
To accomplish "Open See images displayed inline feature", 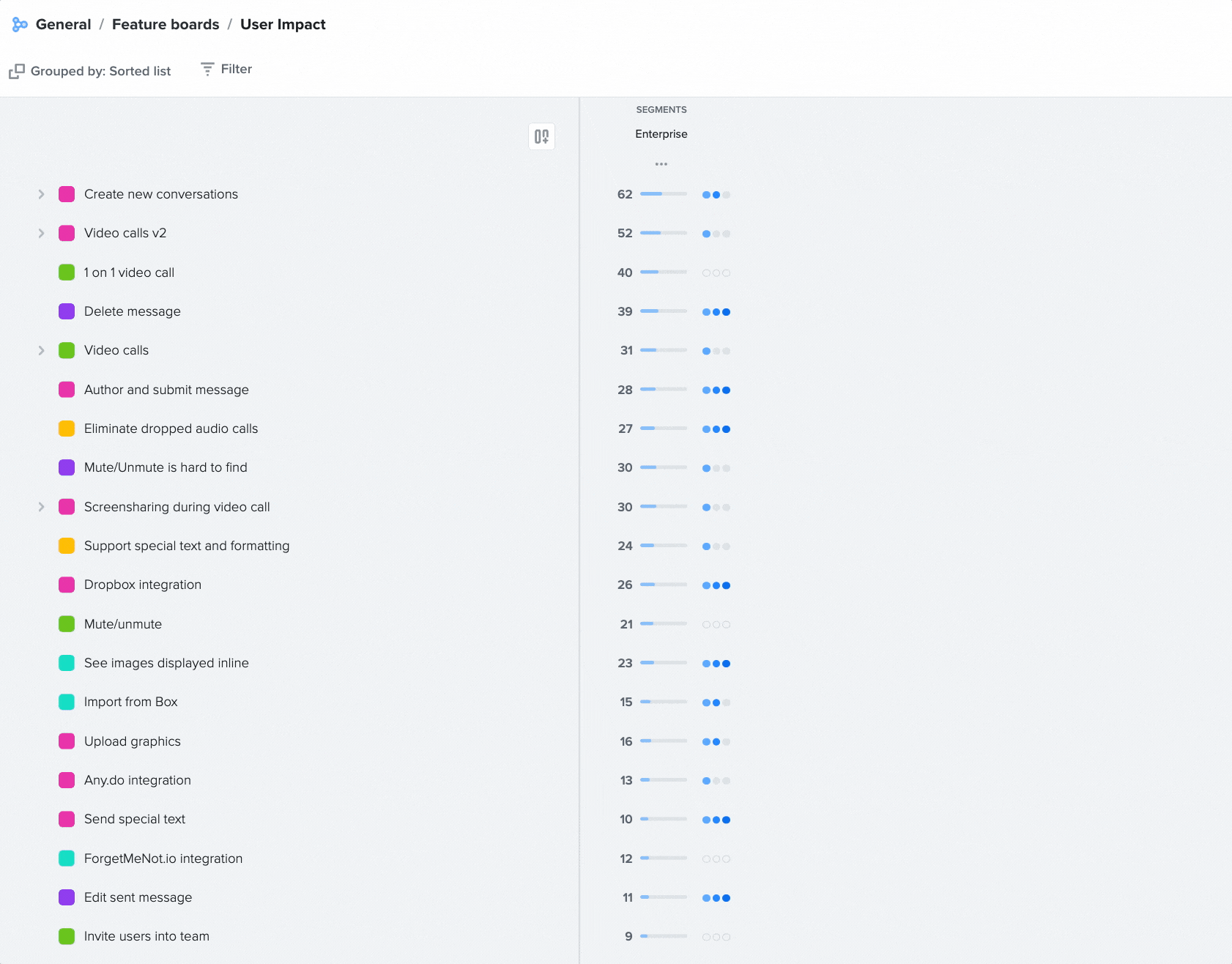I will click(166, 663).
